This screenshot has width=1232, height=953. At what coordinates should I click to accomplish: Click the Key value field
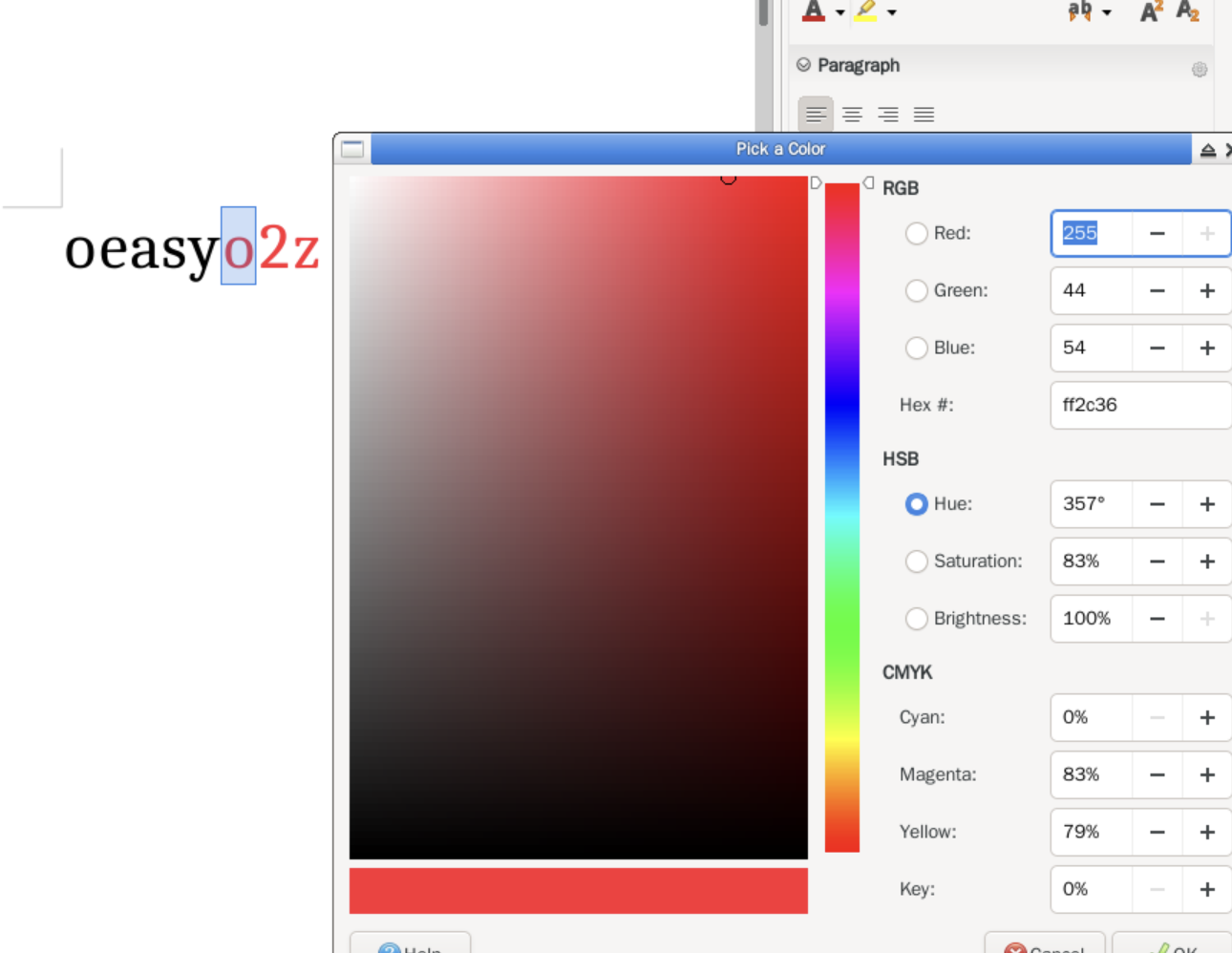tap(1092, 889)
